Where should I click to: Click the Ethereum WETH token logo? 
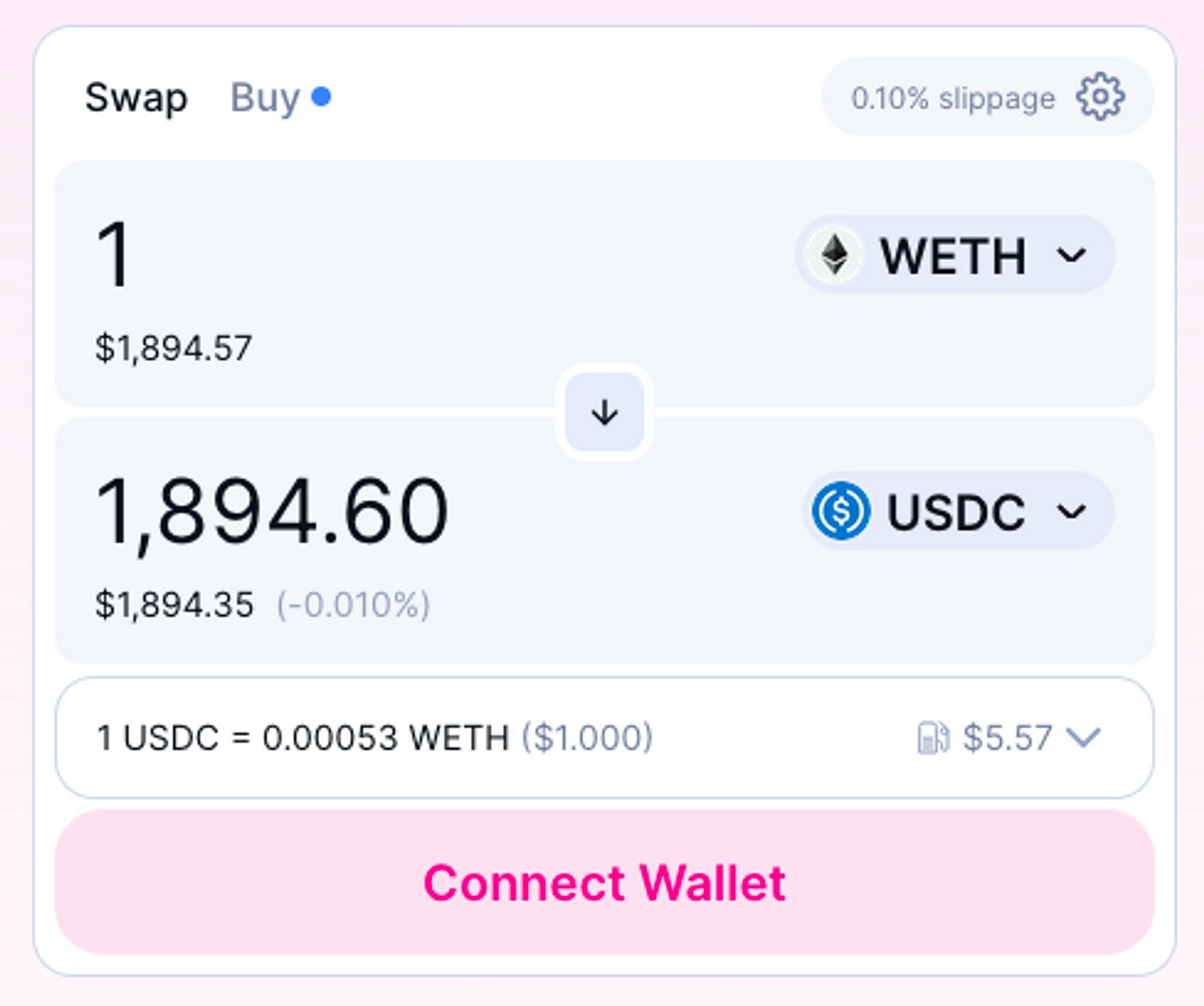(x=834, y=255)
